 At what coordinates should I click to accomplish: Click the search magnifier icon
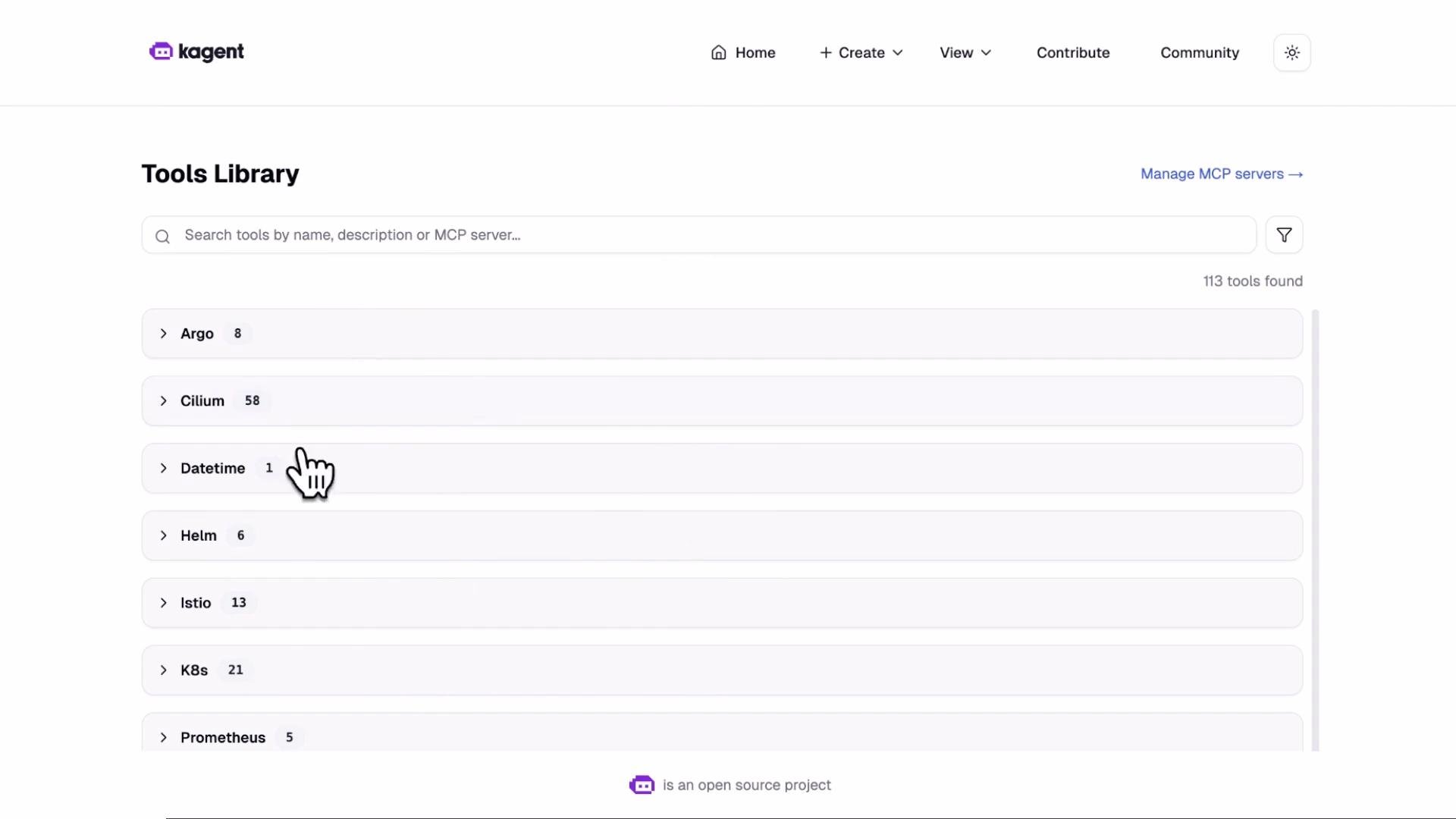[162, 237]
